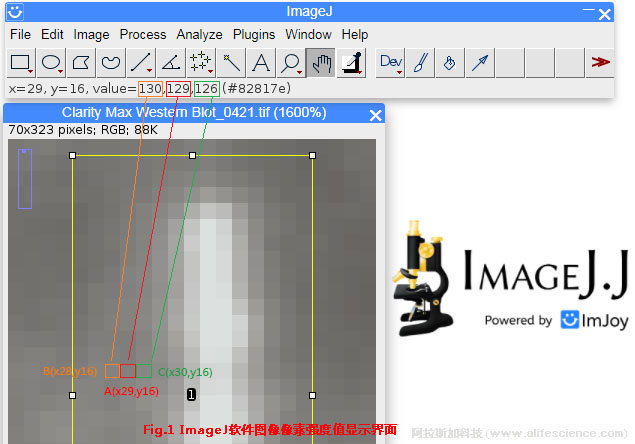Select the Magnifying glass tool
This screenshot has width=635, height=444.
[291, 63]
